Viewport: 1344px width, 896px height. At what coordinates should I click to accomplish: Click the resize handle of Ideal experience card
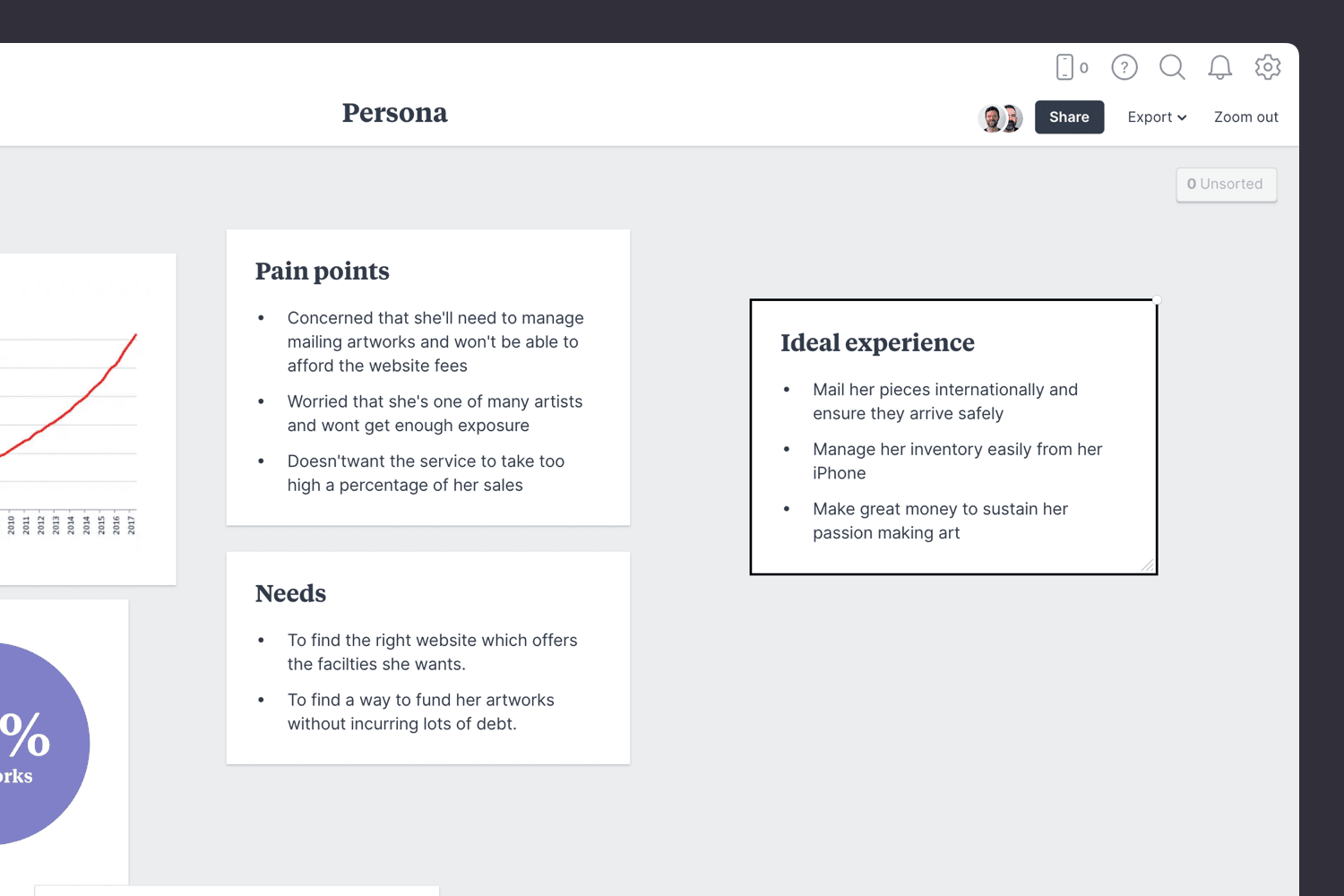point(1148,565)
